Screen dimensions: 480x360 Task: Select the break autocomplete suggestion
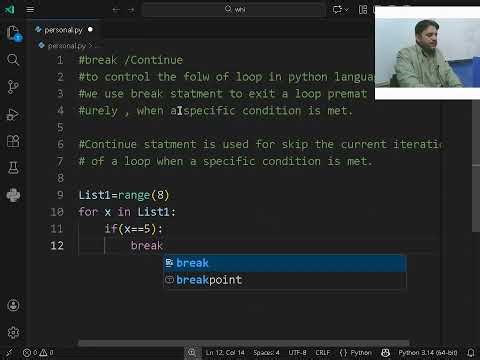click(285, 263)
